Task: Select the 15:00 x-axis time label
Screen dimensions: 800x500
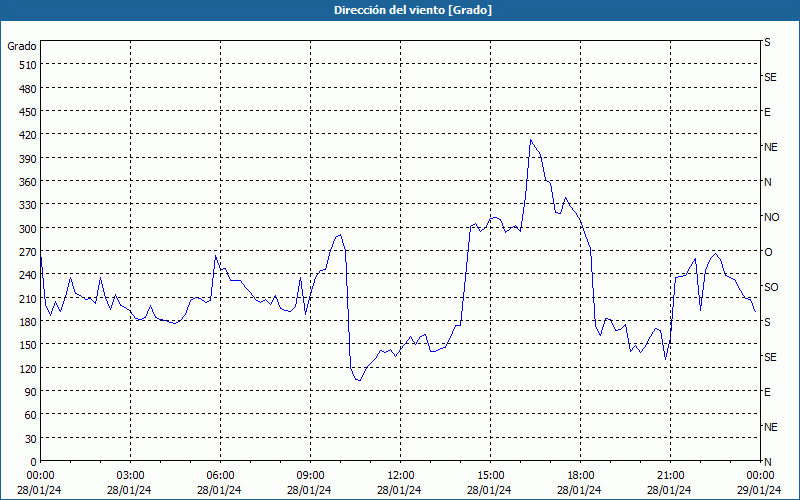Action: click(x=490, y=476)
